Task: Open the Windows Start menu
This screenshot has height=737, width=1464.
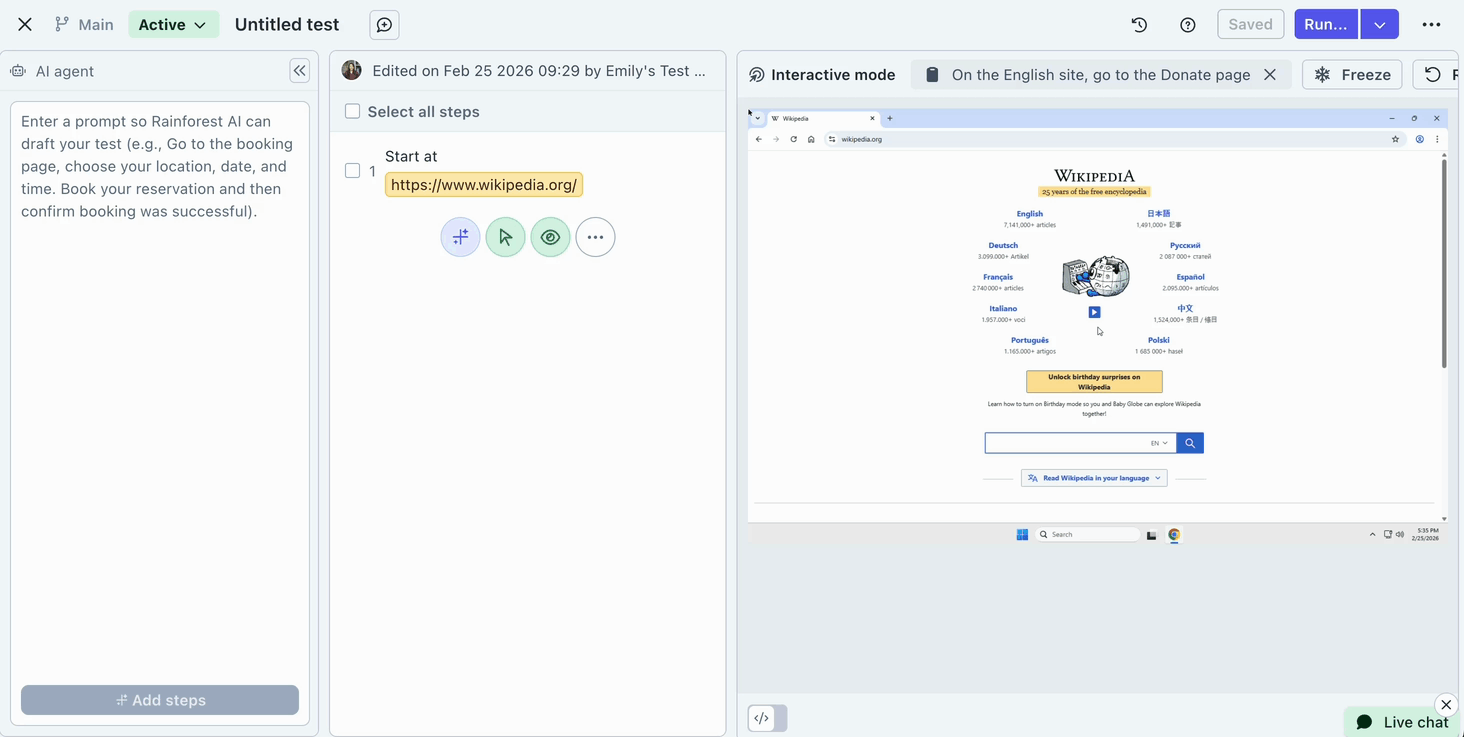Action: pyautogui.click(x=1022, y=535)
